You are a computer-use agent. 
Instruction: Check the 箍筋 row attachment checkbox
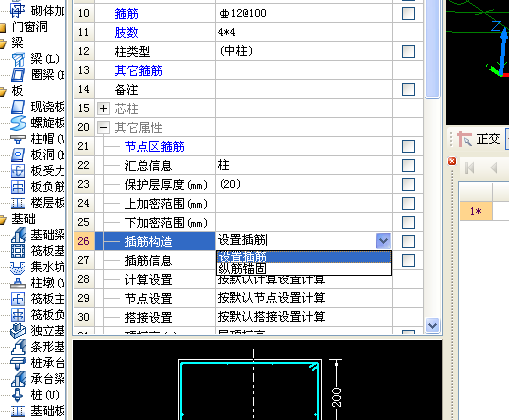(x=408, y=14)
